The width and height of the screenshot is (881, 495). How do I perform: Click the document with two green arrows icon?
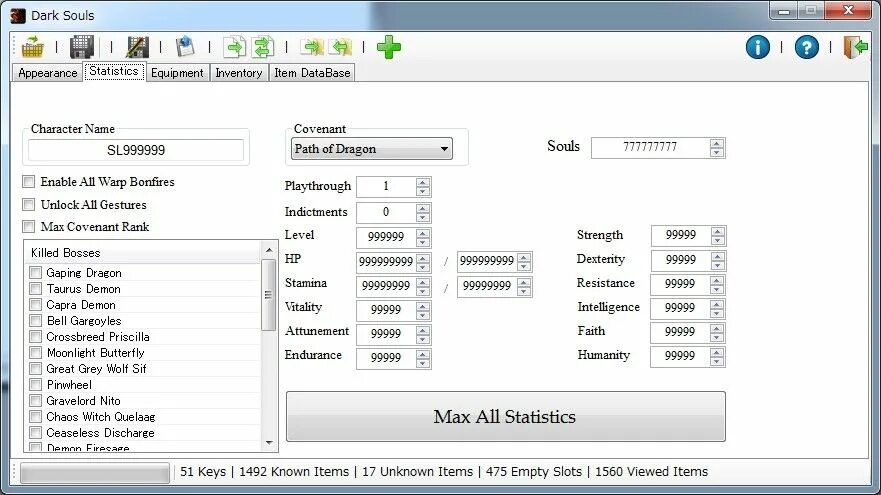262,47
